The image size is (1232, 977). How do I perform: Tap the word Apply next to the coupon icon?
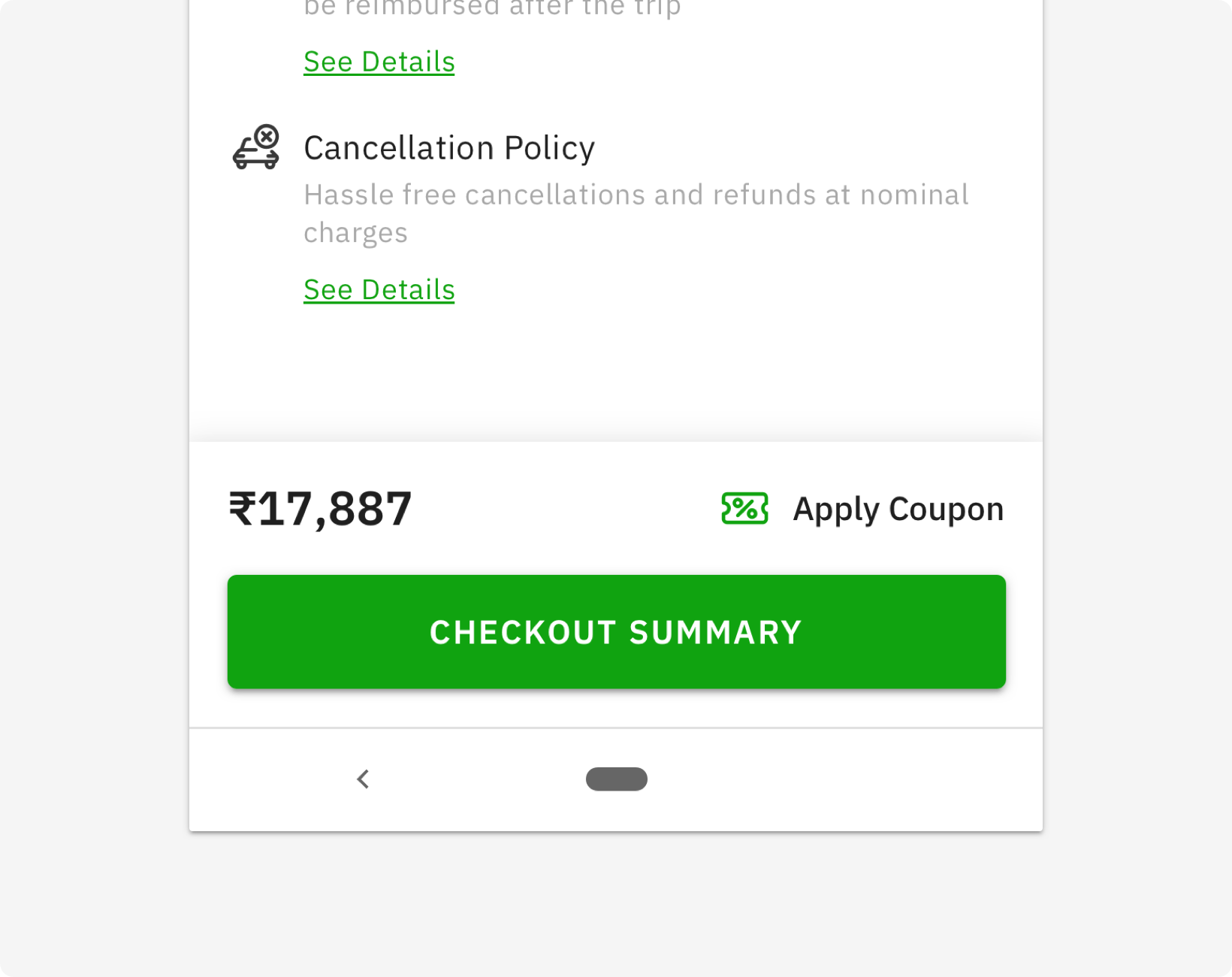[837, 510]
